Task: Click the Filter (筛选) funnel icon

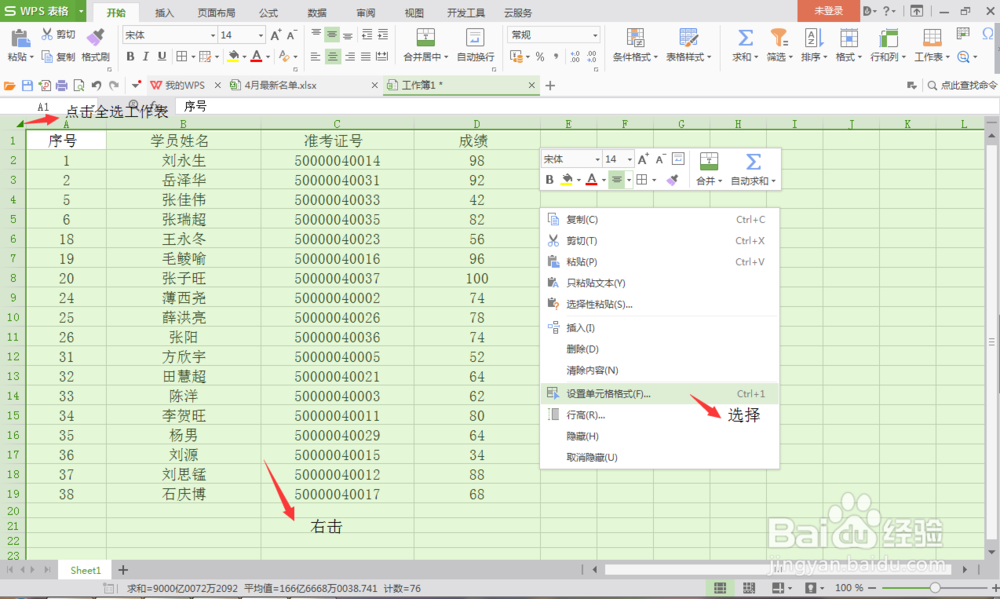Action: click(779, 38)
